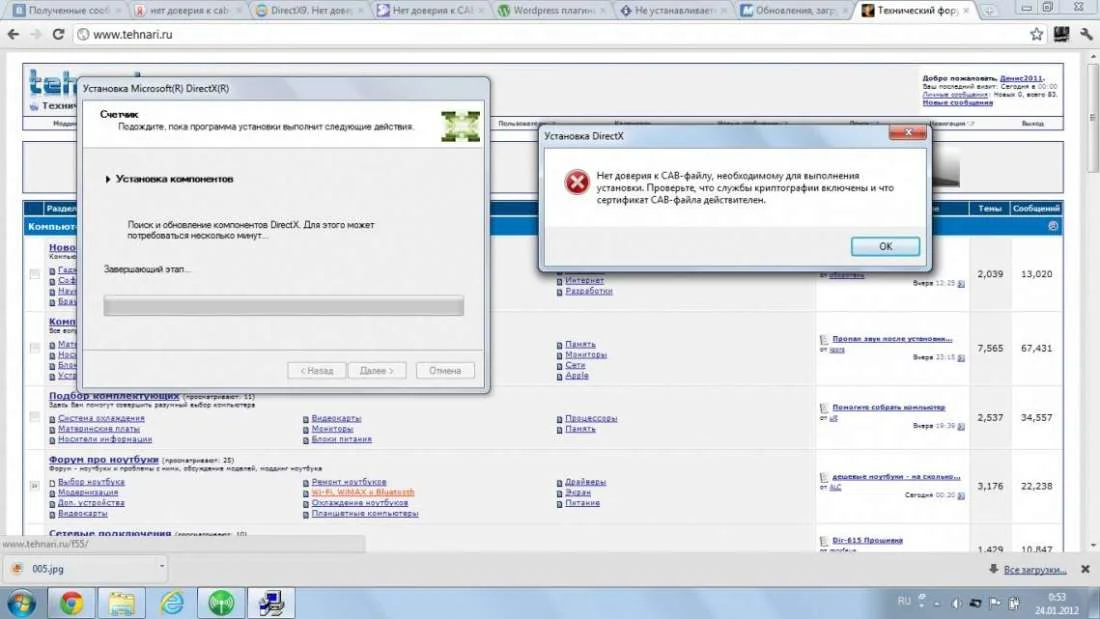Open the дешевые ноутбуки thread link
This screenshot has width=1100, height=619.
click(896, 477)
